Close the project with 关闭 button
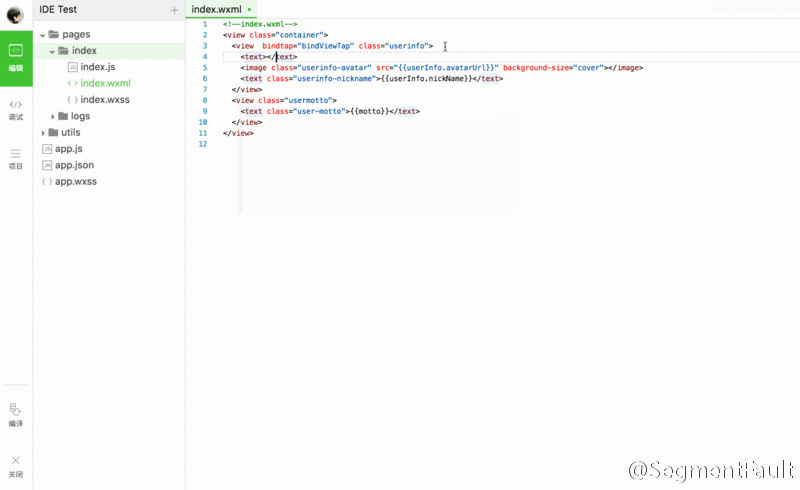This screenshot has height=490, width=800. point(16,467)
